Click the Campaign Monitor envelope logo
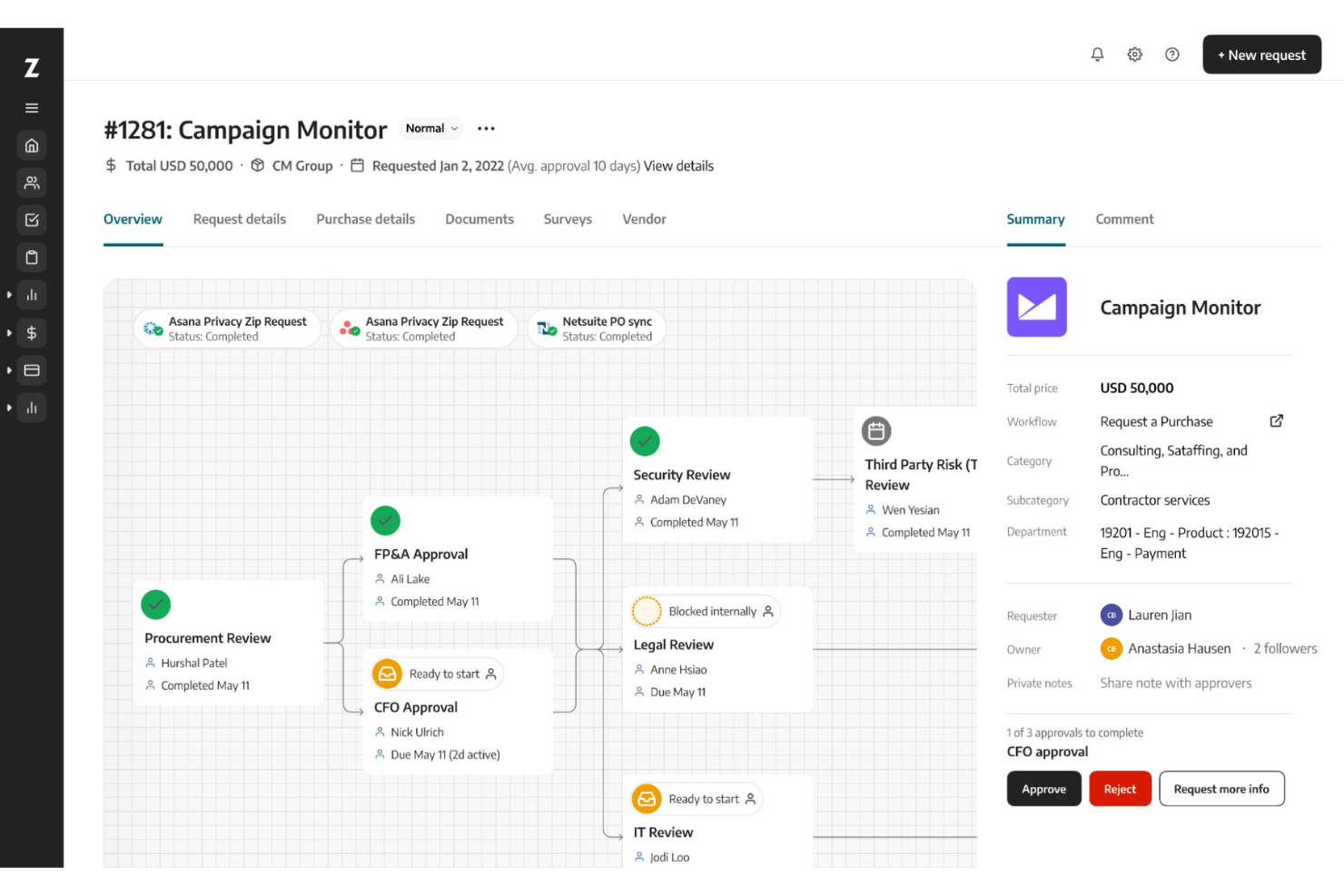This screenshot has height=896, width=1344. pos(1036,307)
